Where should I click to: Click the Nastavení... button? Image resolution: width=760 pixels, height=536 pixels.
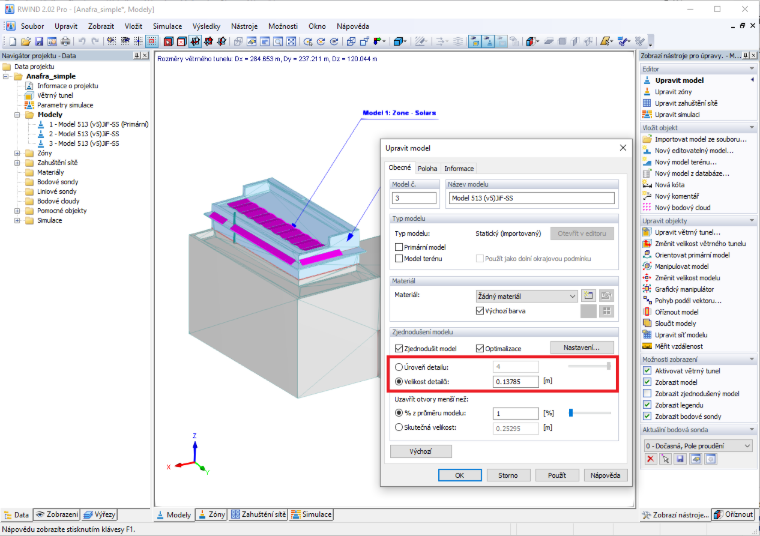click(582, 347)
